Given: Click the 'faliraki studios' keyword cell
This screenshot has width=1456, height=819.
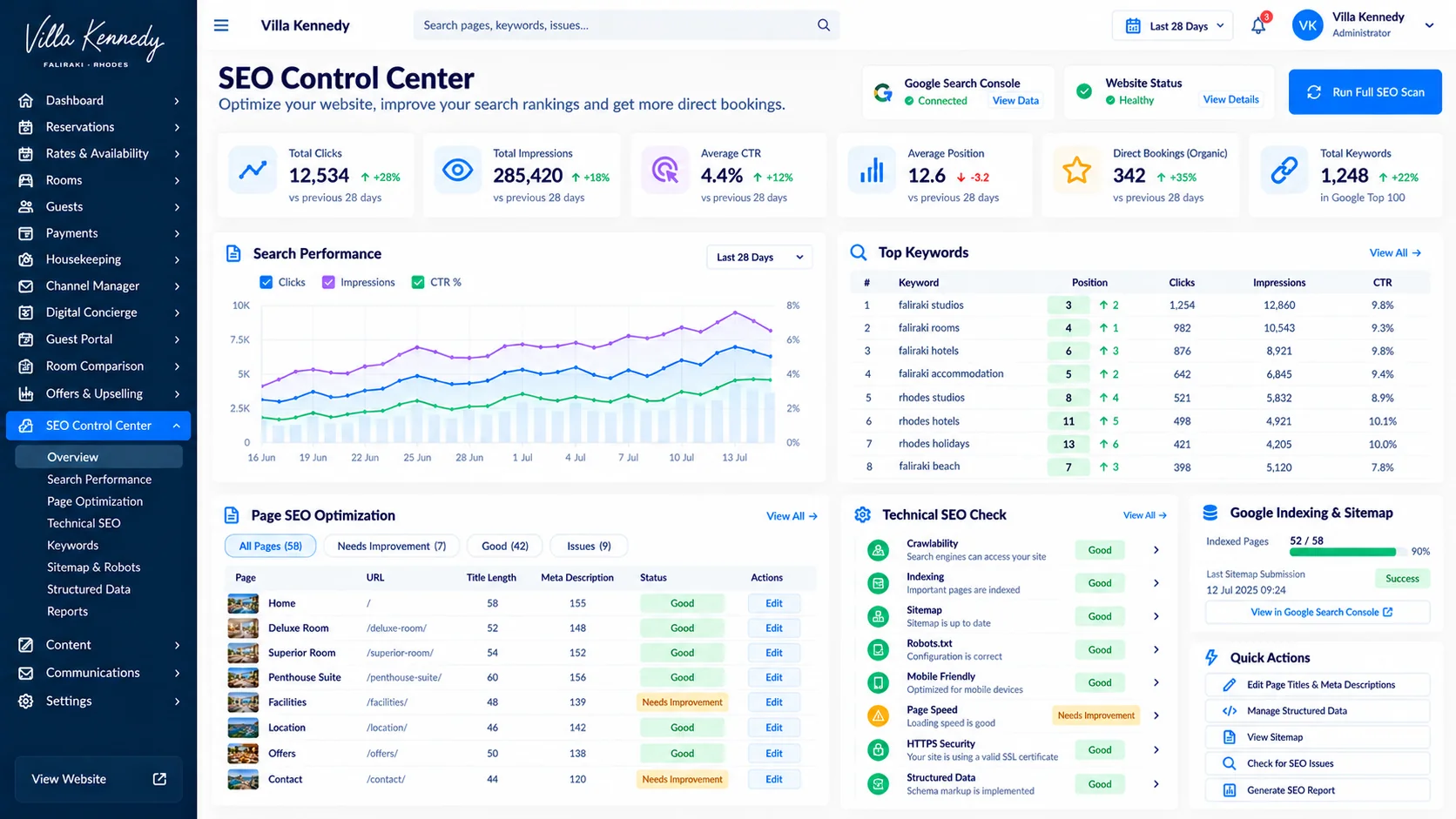Looking at the screenshot, I should pyautogui.click(x=931, y=305).
